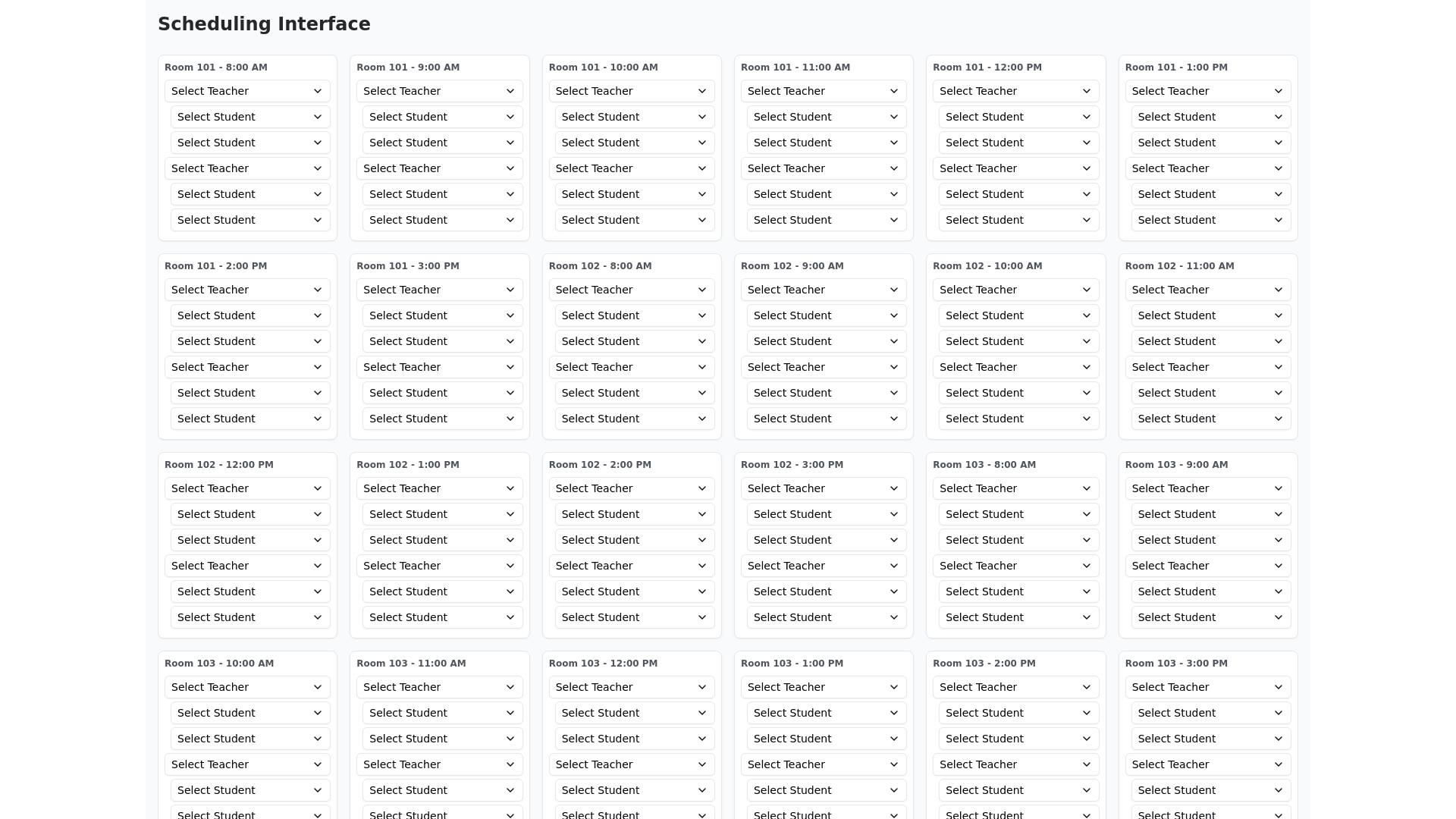This screenshot has width=1456, height=819.
Task: Open second teacher dropdown in Room 103 9:00 AM
Action: 1207,566
